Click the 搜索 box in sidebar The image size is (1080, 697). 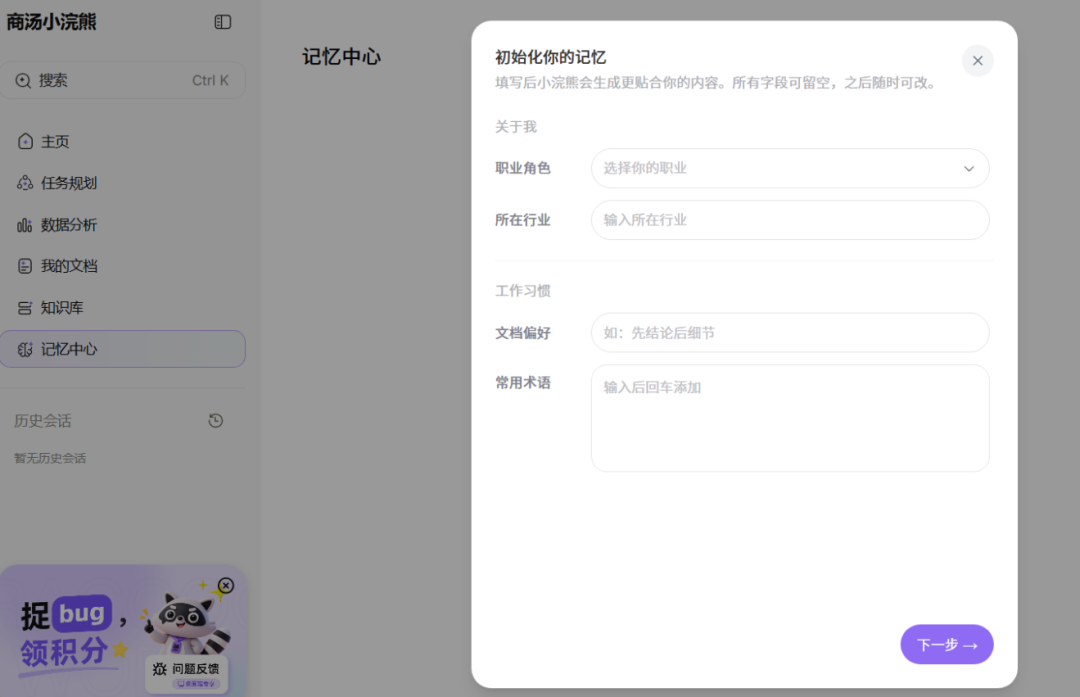pyautogui.click(x=123, y=81)
